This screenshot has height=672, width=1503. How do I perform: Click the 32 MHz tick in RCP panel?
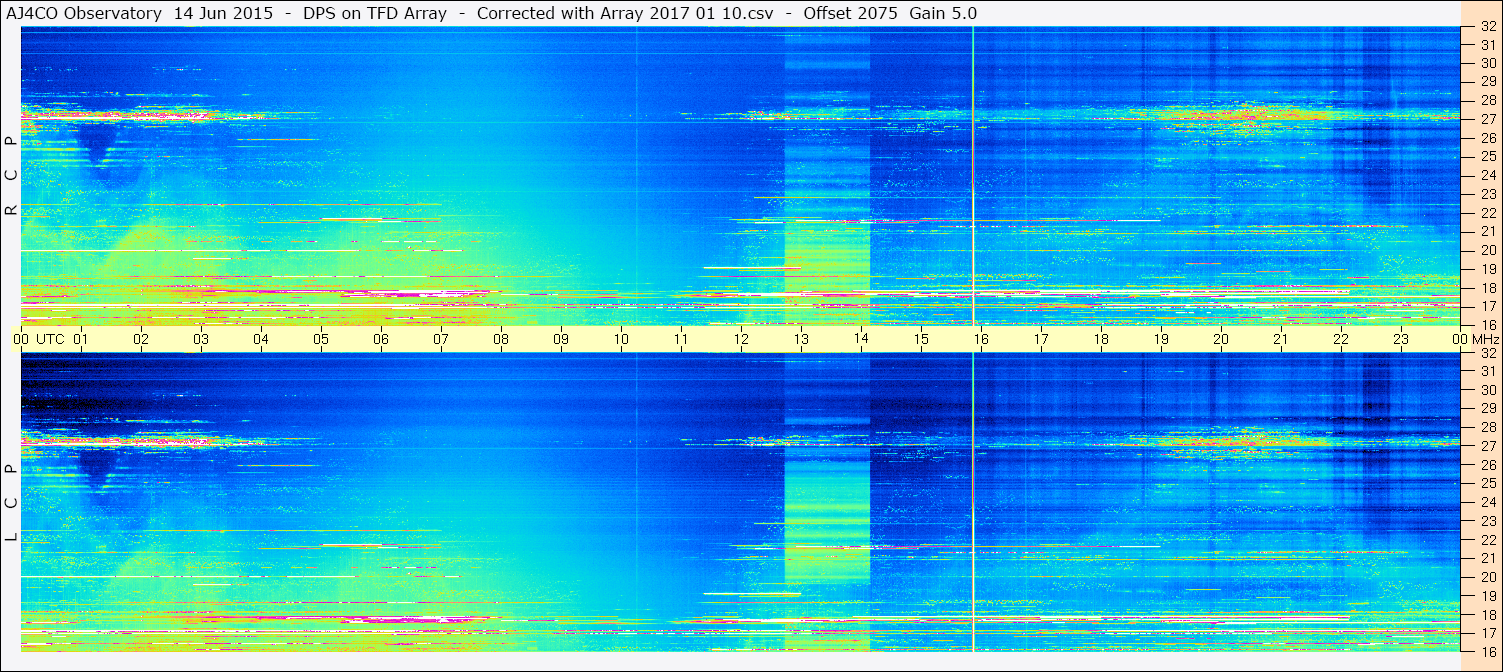[x=1487, y=26]
